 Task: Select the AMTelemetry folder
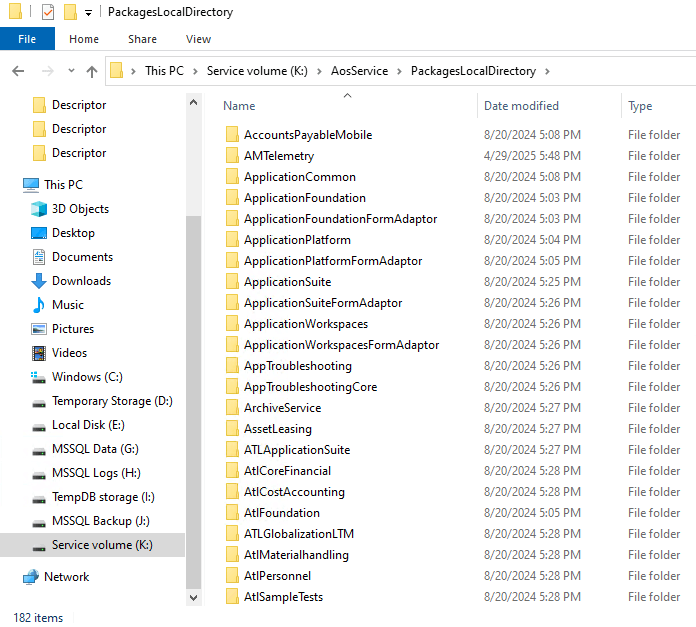coord(279,156)
